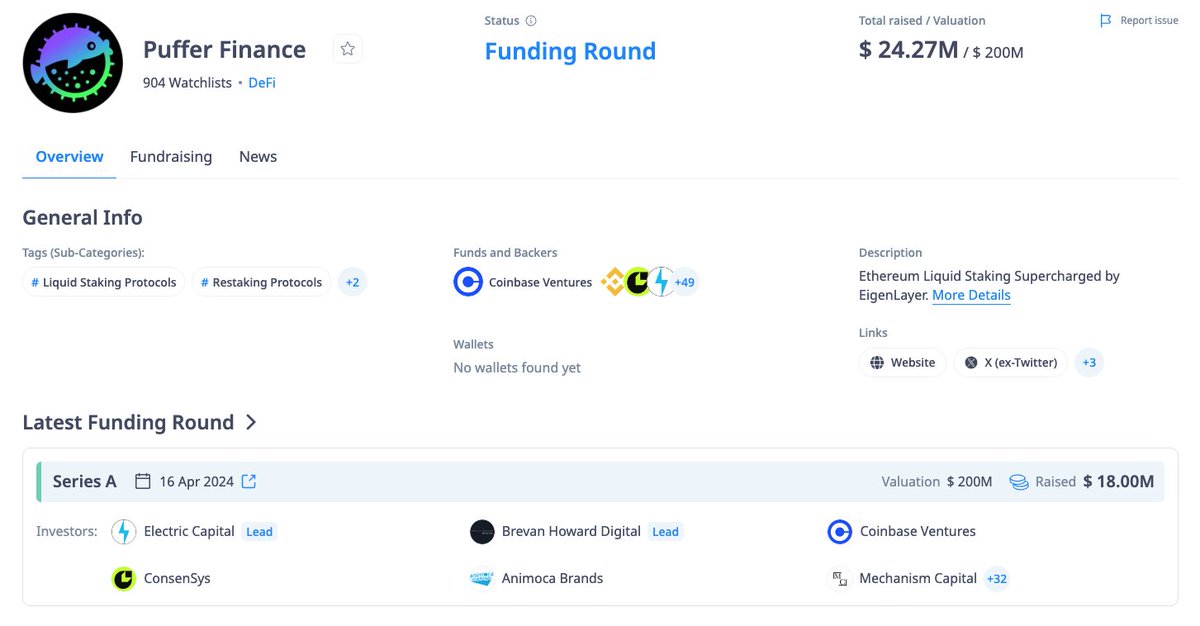Click the Report issue flag icon
Viewport: 1200px width, 626px height.
tap(1105, 21)
